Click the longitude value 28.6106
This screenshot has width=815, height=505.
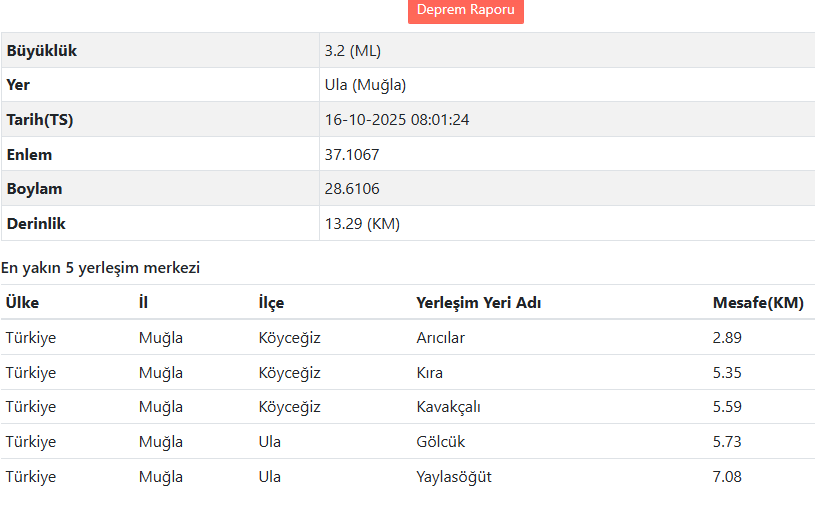point(352,189)
